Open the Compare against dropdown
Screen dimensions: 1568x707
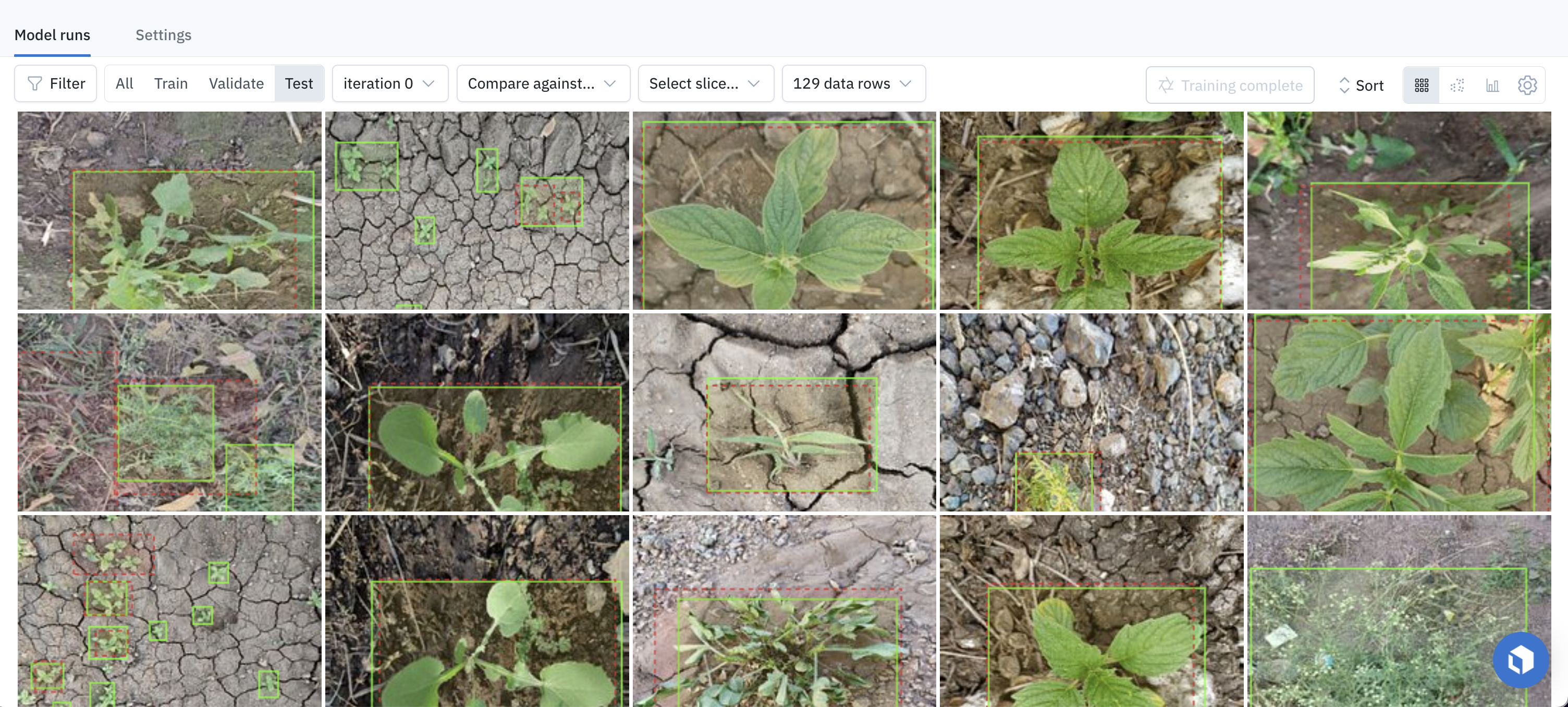click(542, 83)
